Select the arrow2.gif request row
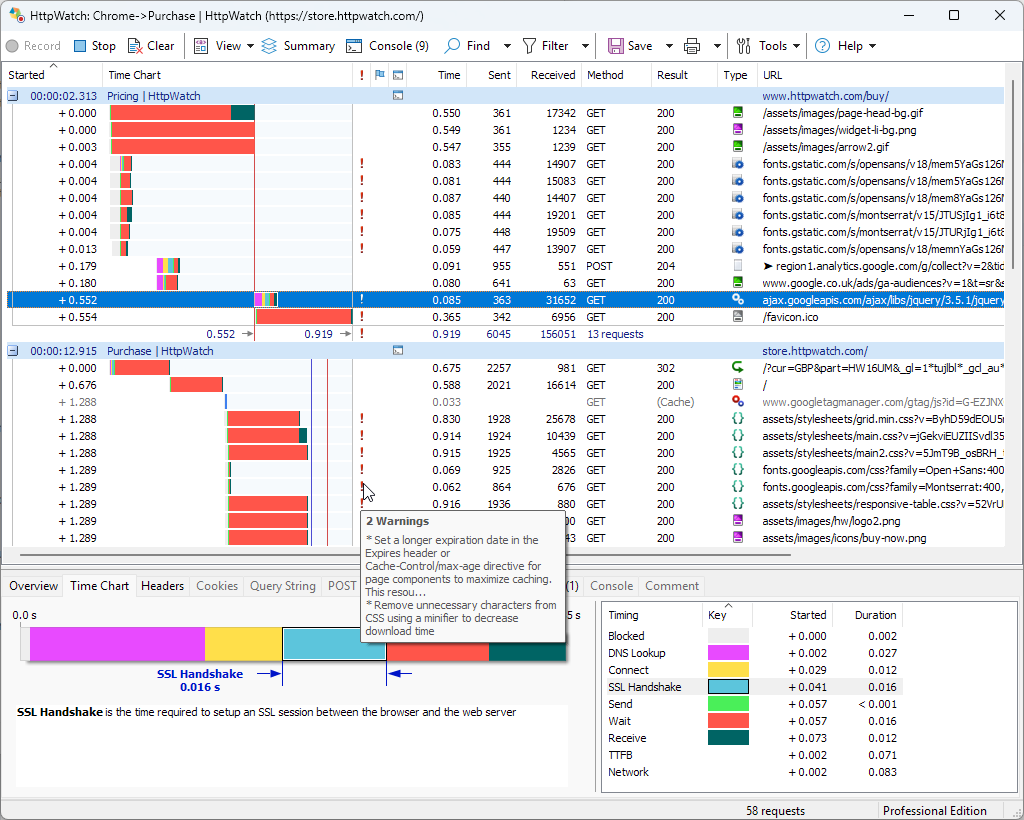This screenshot has width=1024, height=820. pos(505,147)
